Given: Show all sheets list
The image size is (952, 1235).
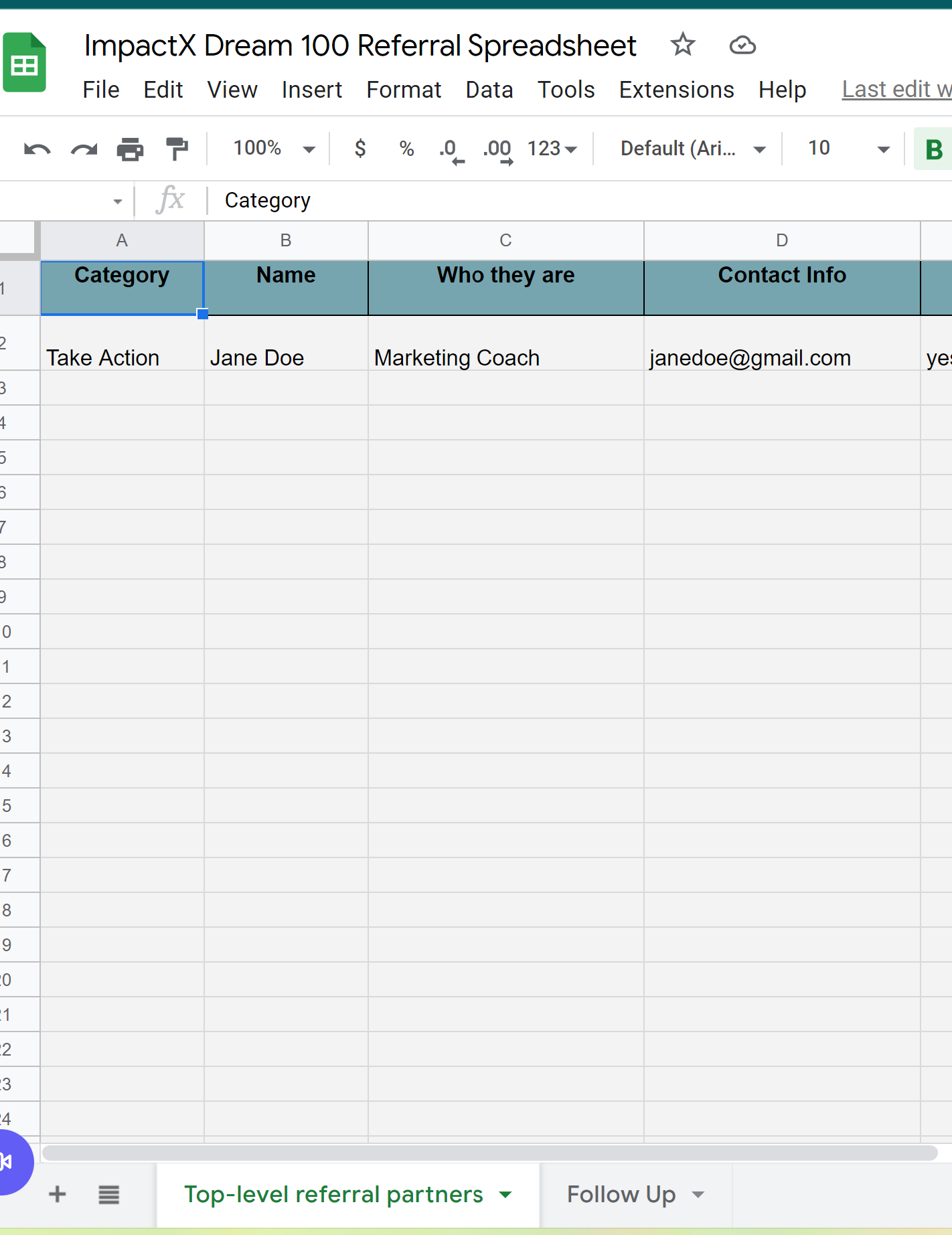Looking at the screenshot, I should [x=108, y=1193].
